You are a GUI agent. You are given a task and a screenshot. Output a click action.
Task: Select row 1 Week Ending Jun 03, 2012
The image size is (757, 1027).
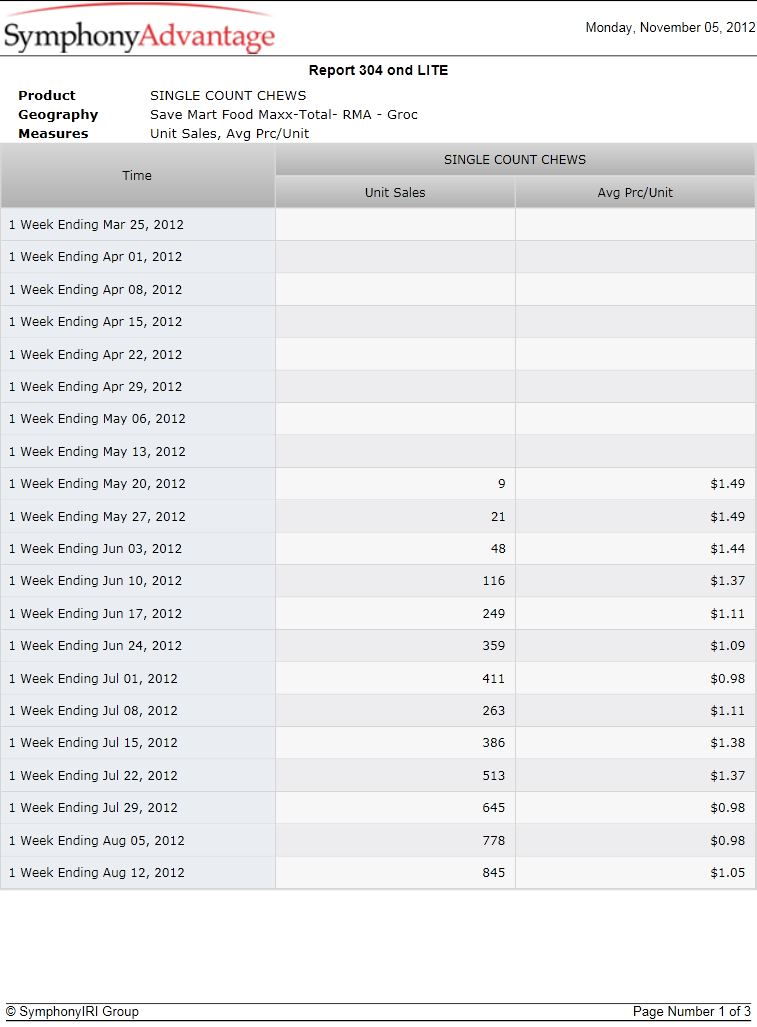coord(378,548)
